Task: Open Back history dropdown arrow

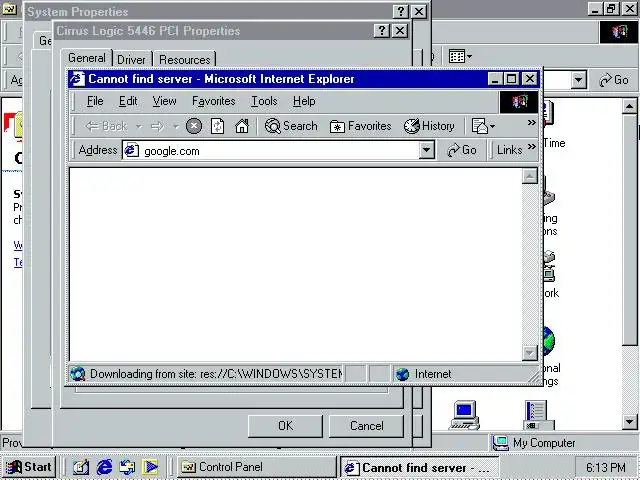Action: [x=139, y=127]
